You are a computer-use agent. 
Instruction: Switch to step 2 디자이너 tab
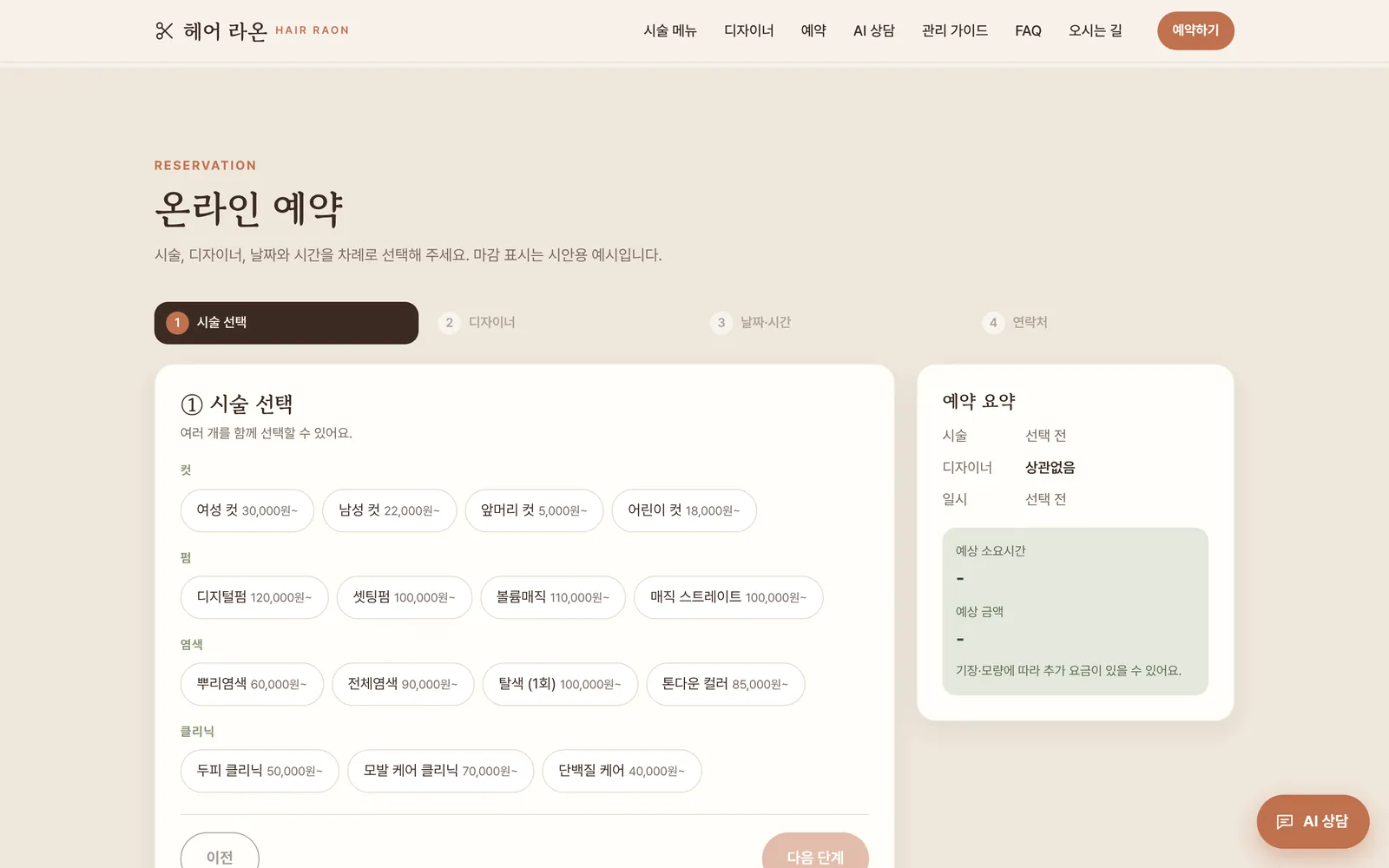point(558,323)
